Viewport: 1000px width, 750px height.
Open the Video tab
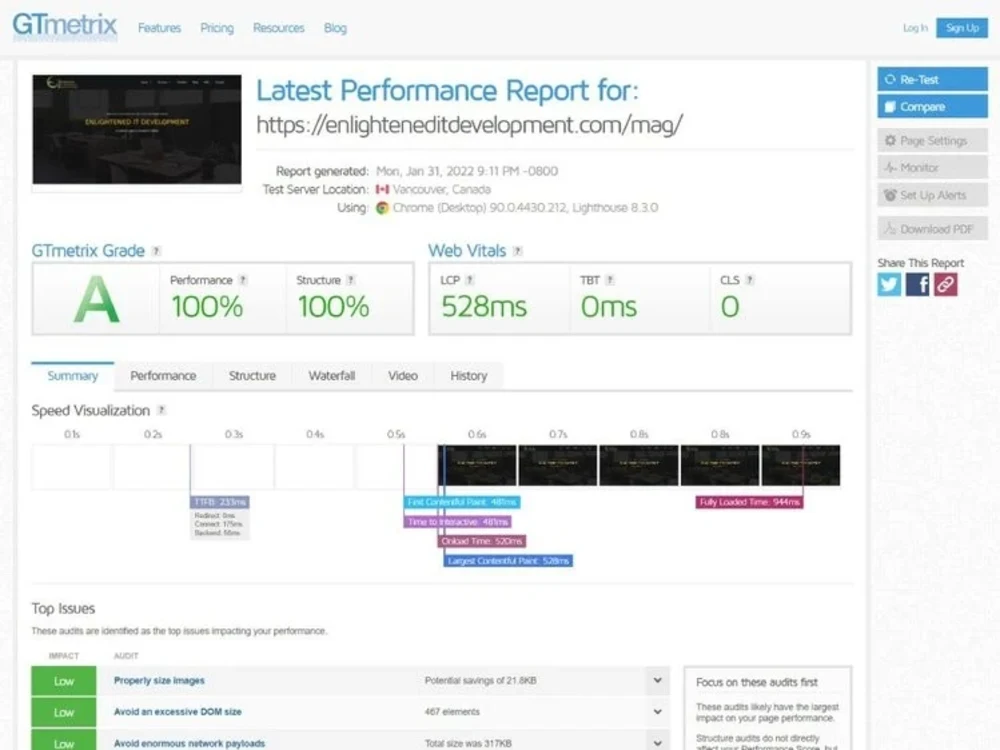pyautogui.click(x=403, y=376)
